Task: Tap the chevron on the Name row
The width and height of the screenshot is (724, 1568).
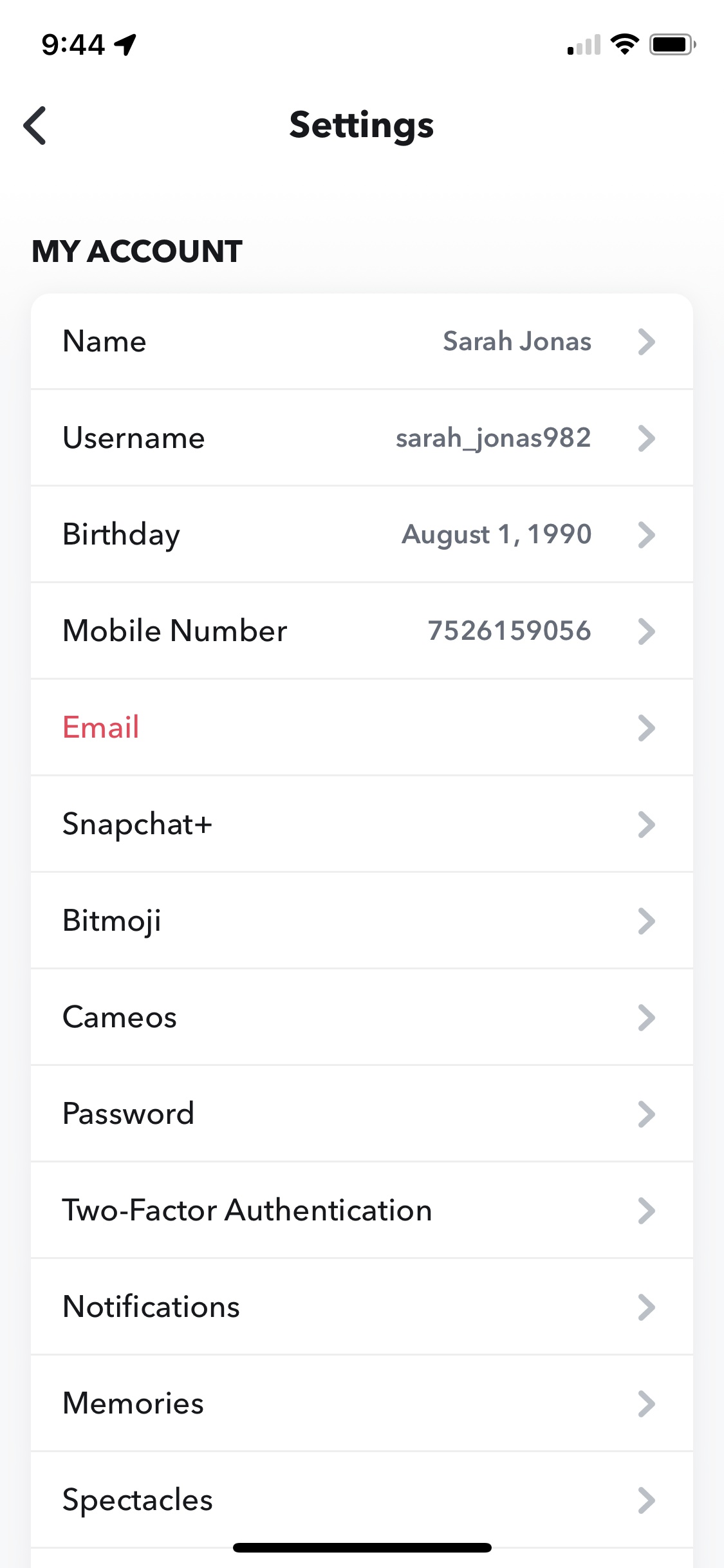Action: (x=646, y=342)
